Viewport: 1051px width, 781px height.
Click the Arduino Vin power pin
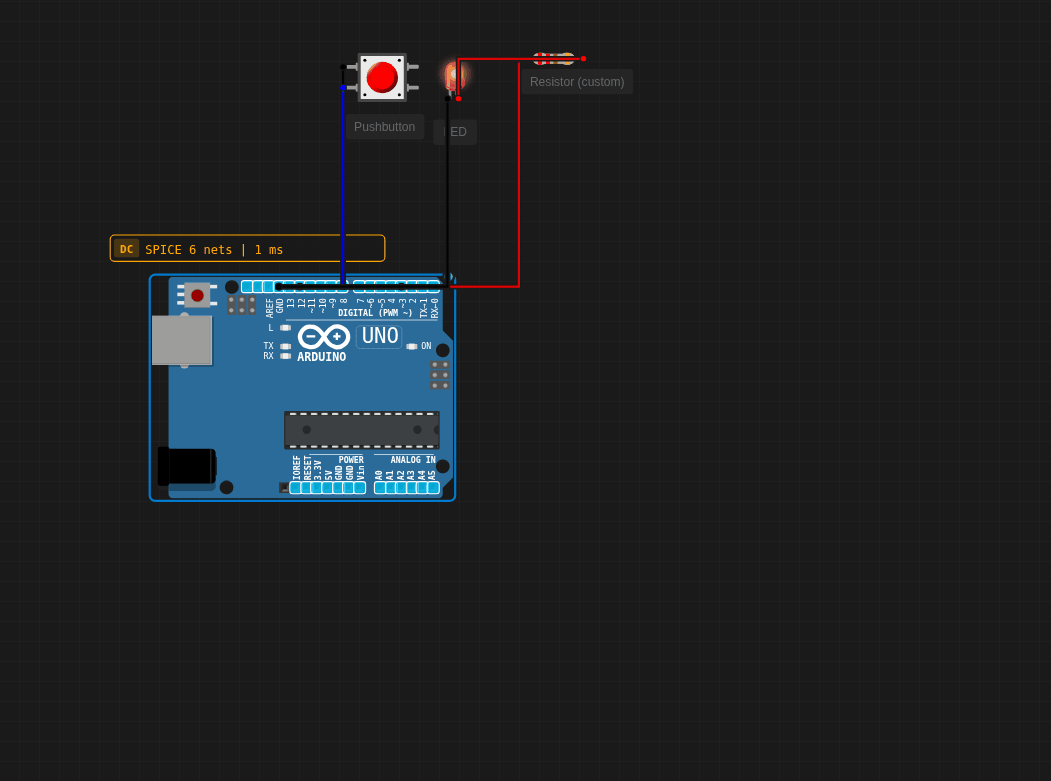pyautogui.click(x=360, y=487)
